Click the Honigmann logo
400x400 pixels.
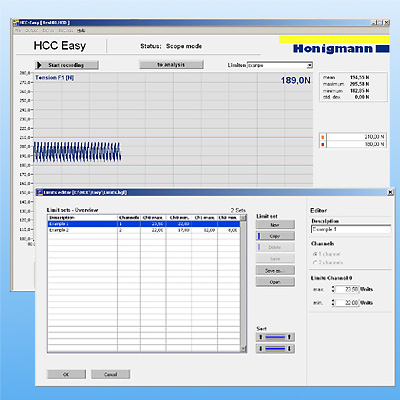(341, 49)
